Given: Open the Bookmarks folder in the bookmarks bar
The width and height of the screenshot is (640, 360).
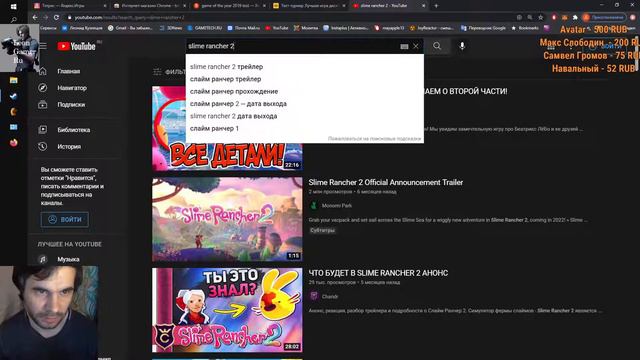Looking at the screenshot, I should 525,28.
